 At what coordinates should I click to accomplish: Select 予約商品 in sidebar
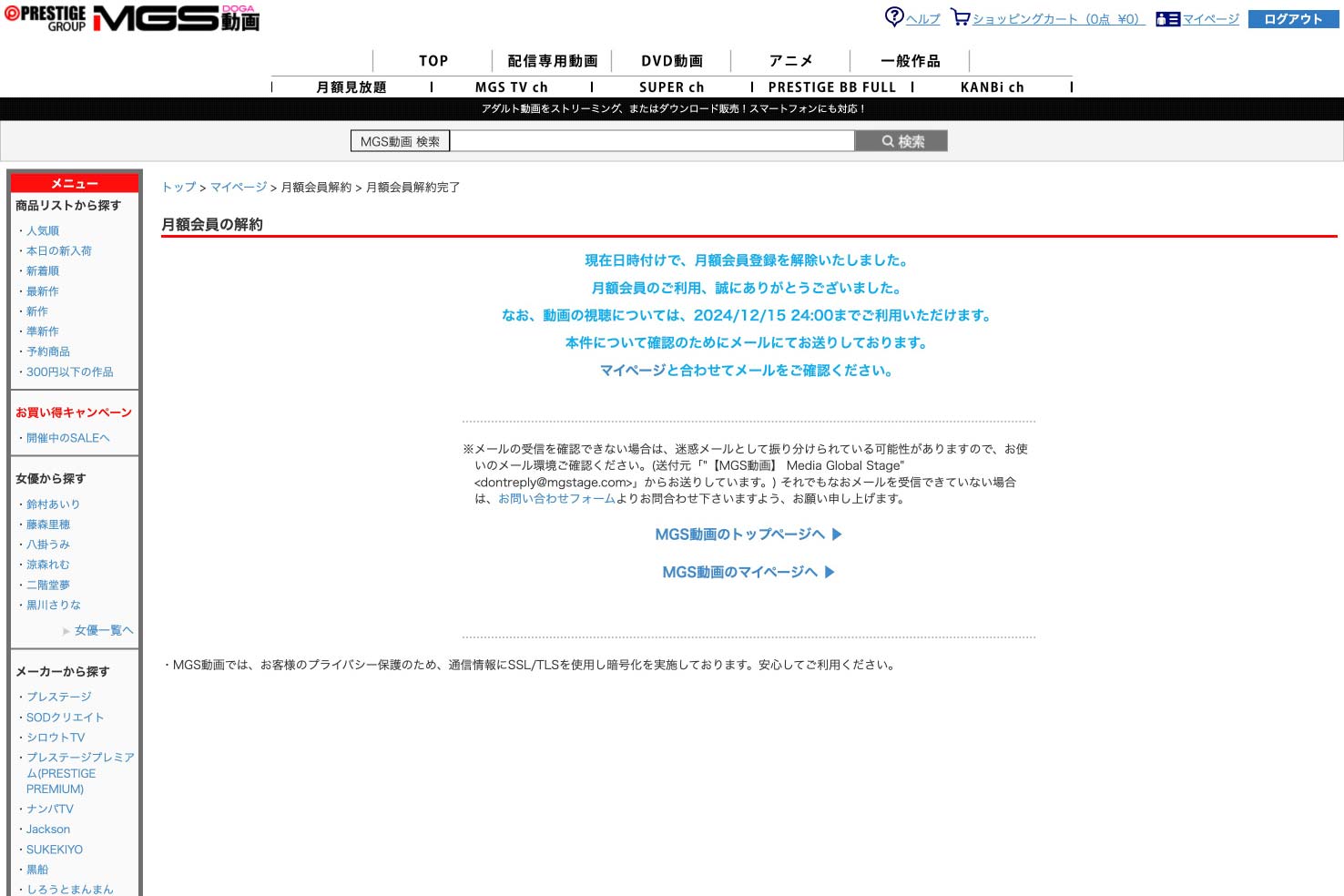point(48,351)
